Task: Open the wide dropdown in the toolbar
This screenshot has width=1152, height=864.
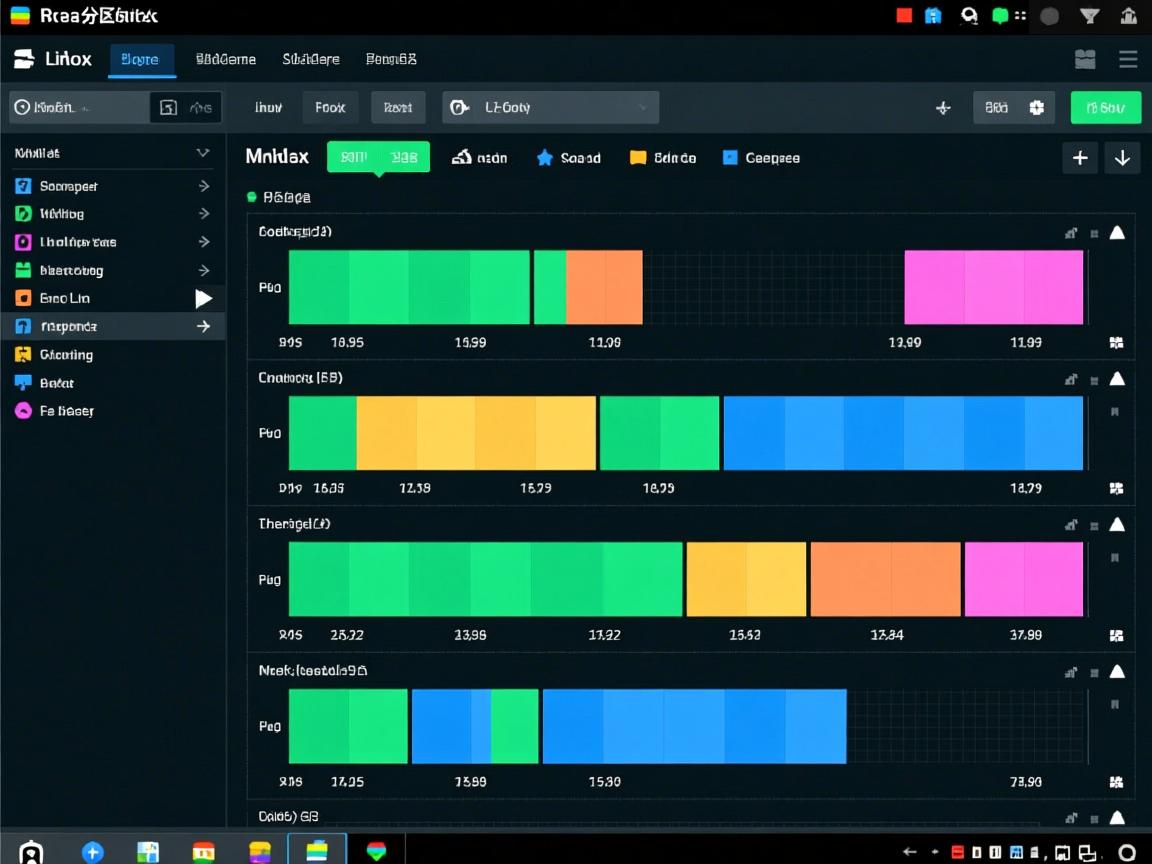Action: (x=550, y=108)
